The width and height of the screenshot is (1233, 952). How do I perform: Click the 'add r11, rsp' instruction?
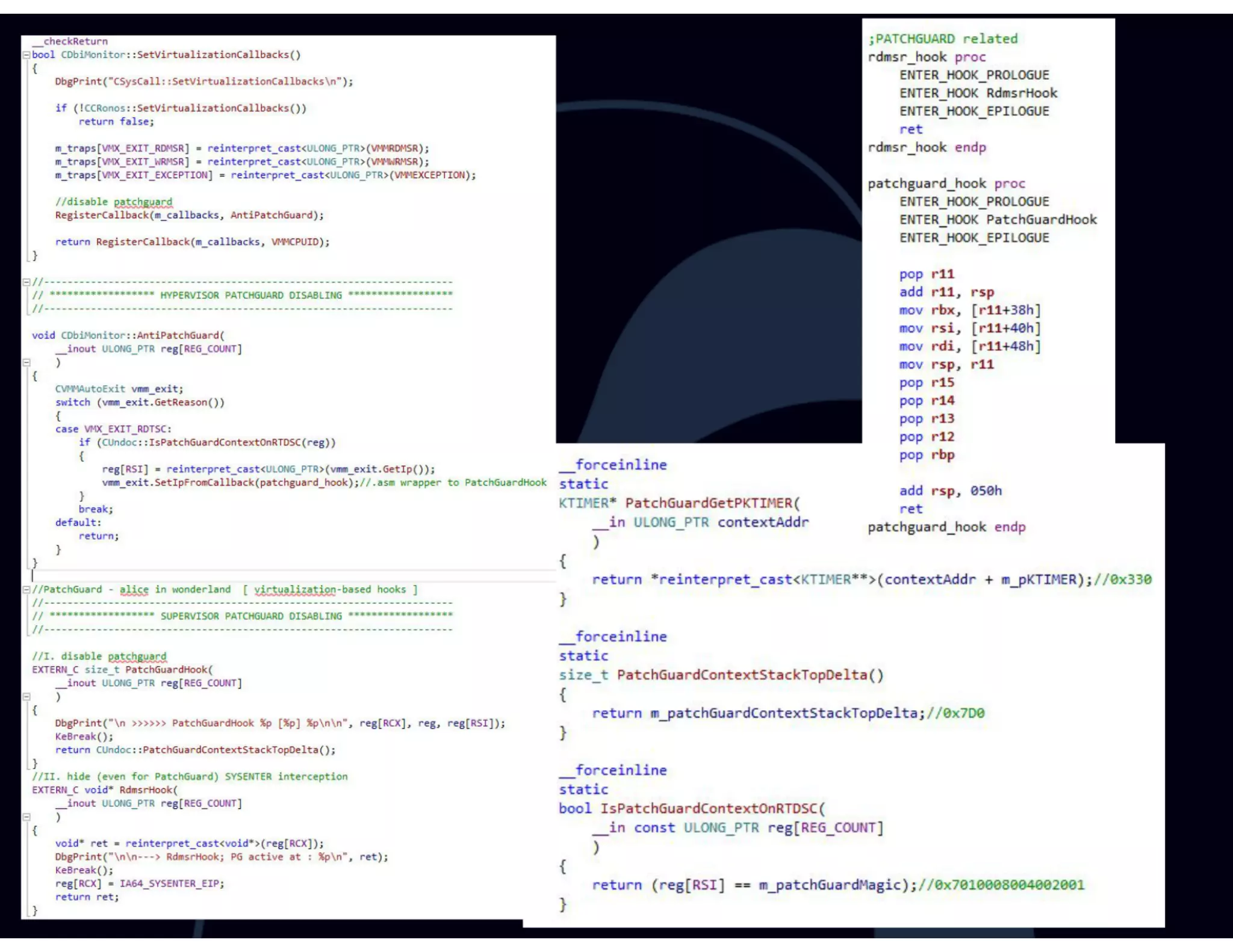pos(947,292)
